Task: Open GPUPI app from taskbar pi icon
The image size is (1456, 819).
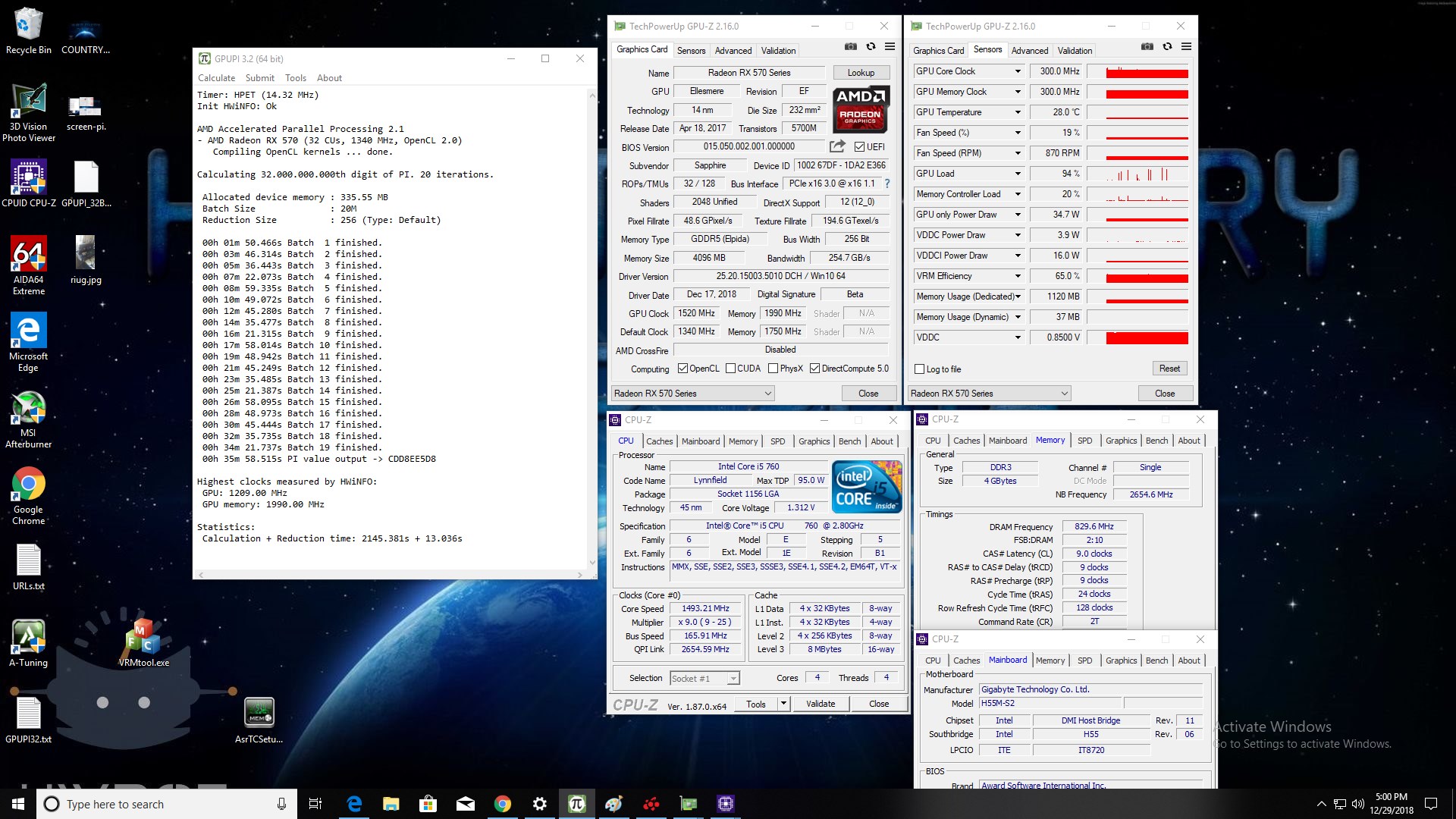Action: [576, 804]
